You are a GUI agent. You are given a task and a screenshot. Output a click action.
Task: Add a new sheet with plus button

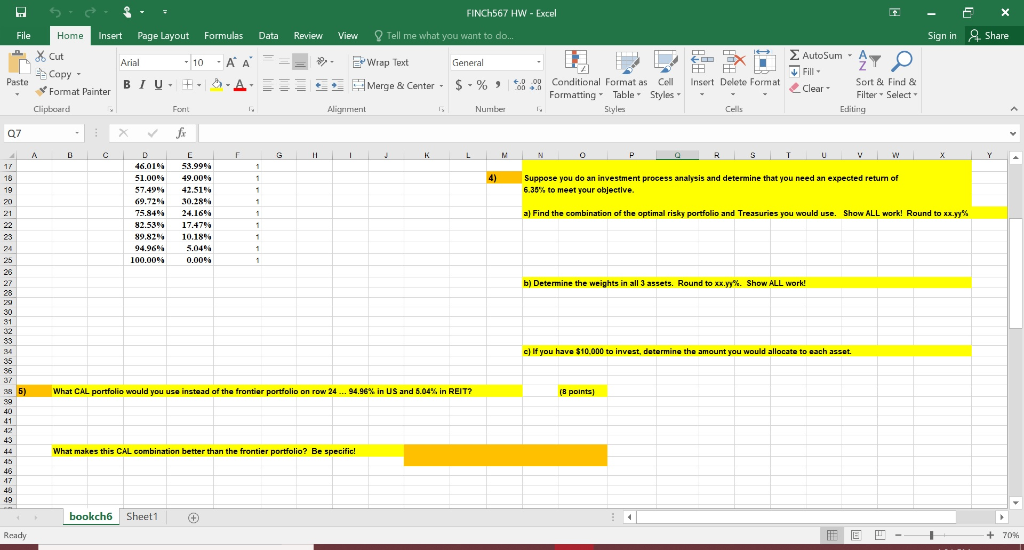point(193,517)
